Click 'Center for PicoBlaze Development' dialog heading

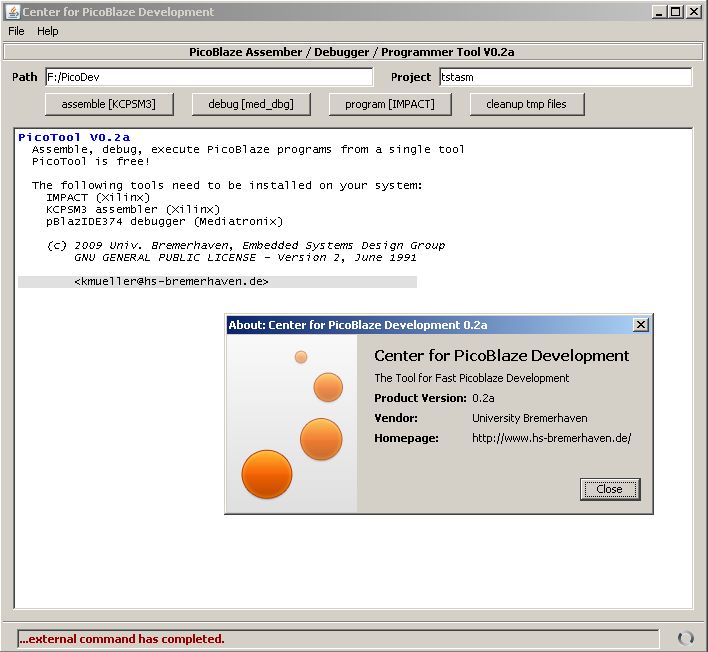click(501, 356)
